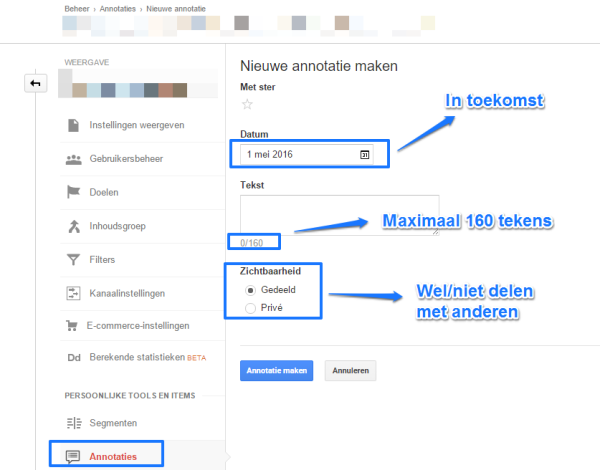Select the Privé radio button
The width and height of the screenshot is (600, 470).
pyautogui.click(x=250, y=308)
